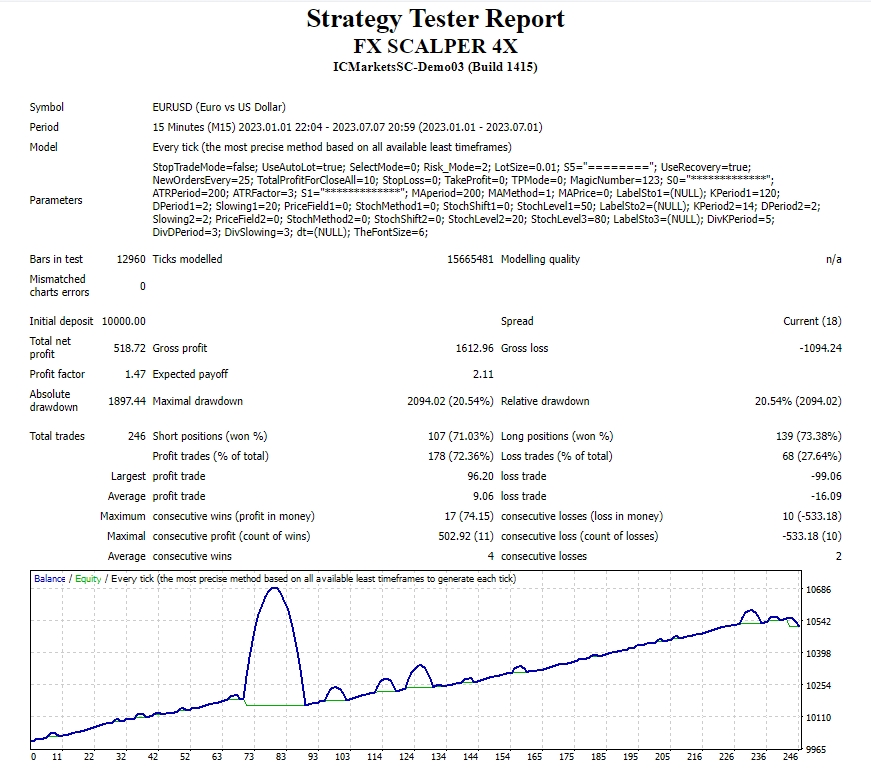Click the 'Strategy Tester Report' title

pos(435,19)
